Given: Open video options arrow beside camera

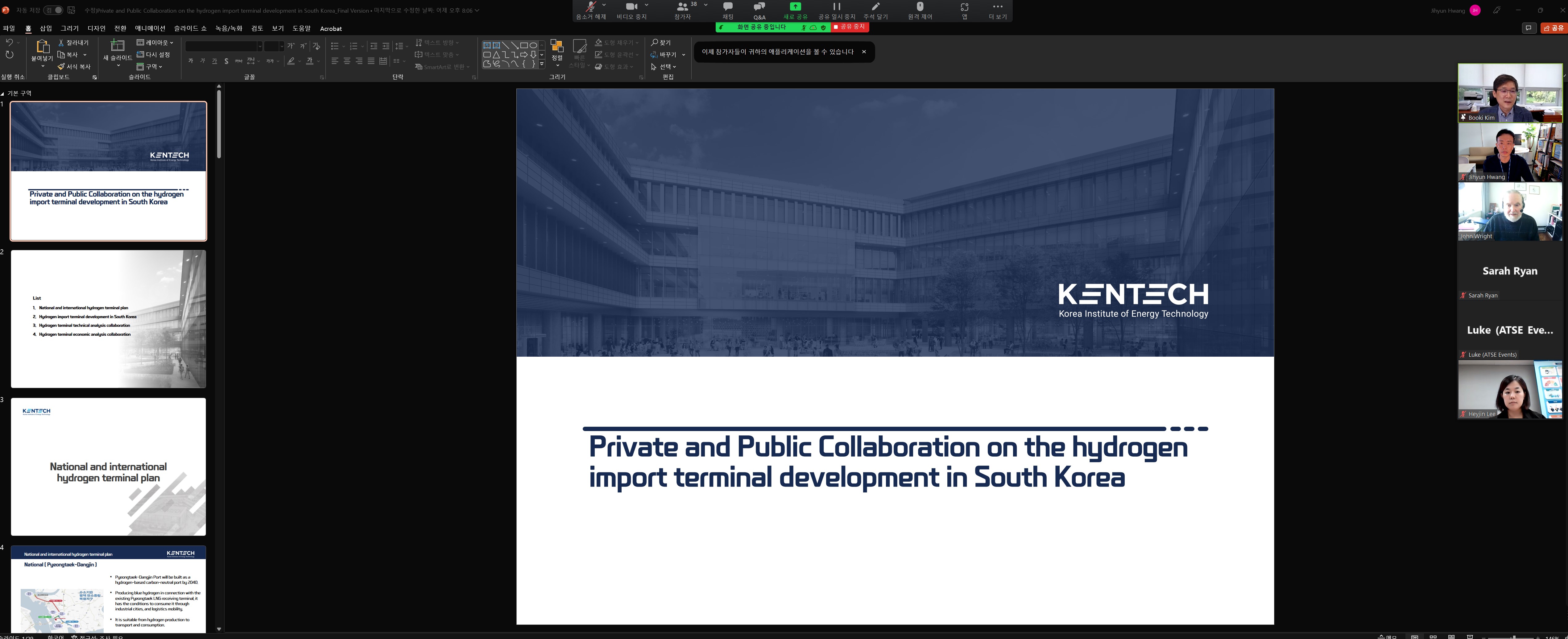Looking at the screenshot, I should (x=647, y=5).
